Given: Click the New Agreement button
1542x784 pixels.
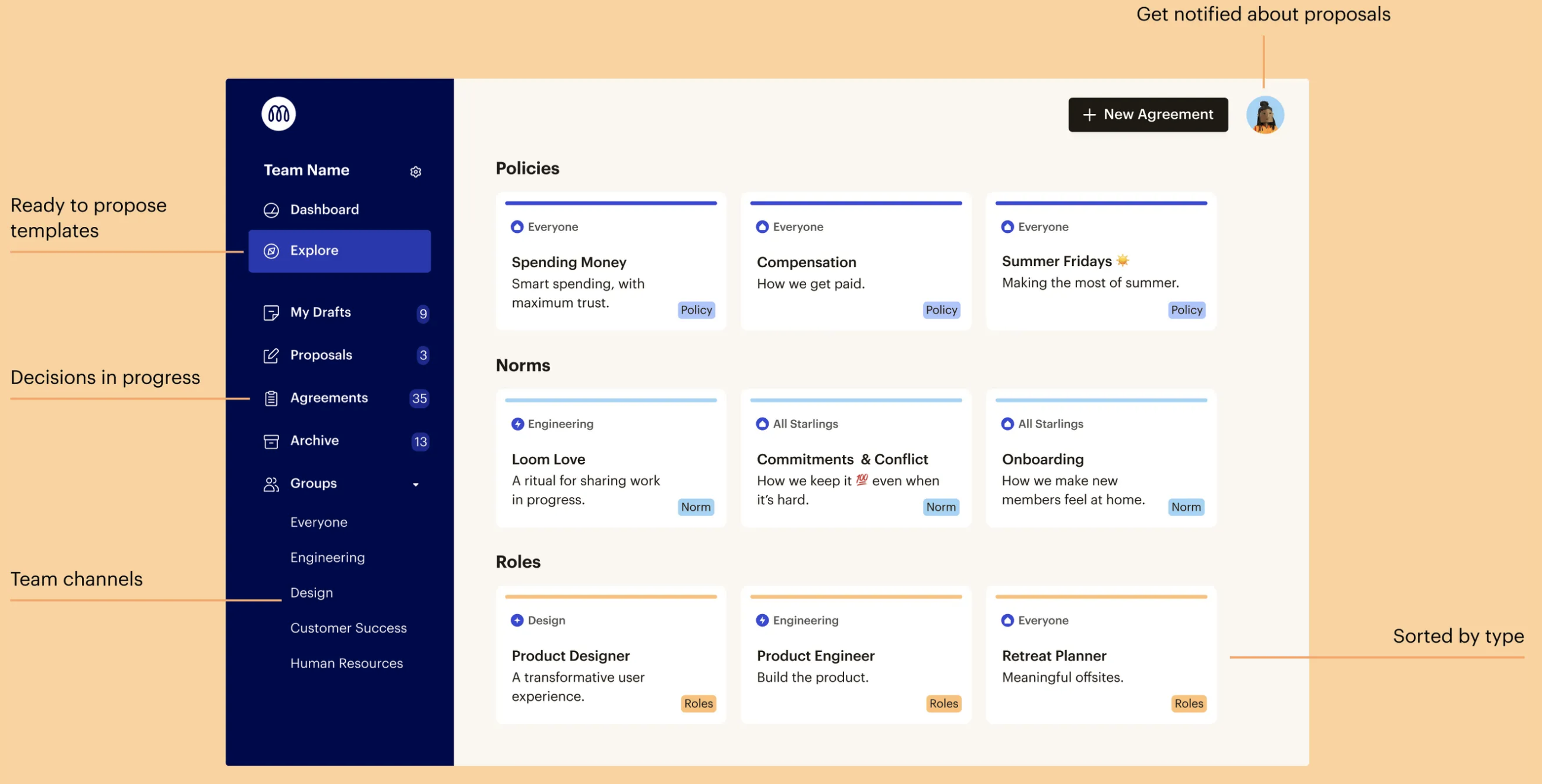Looking at the screenshot, I should pos(1148,114).
